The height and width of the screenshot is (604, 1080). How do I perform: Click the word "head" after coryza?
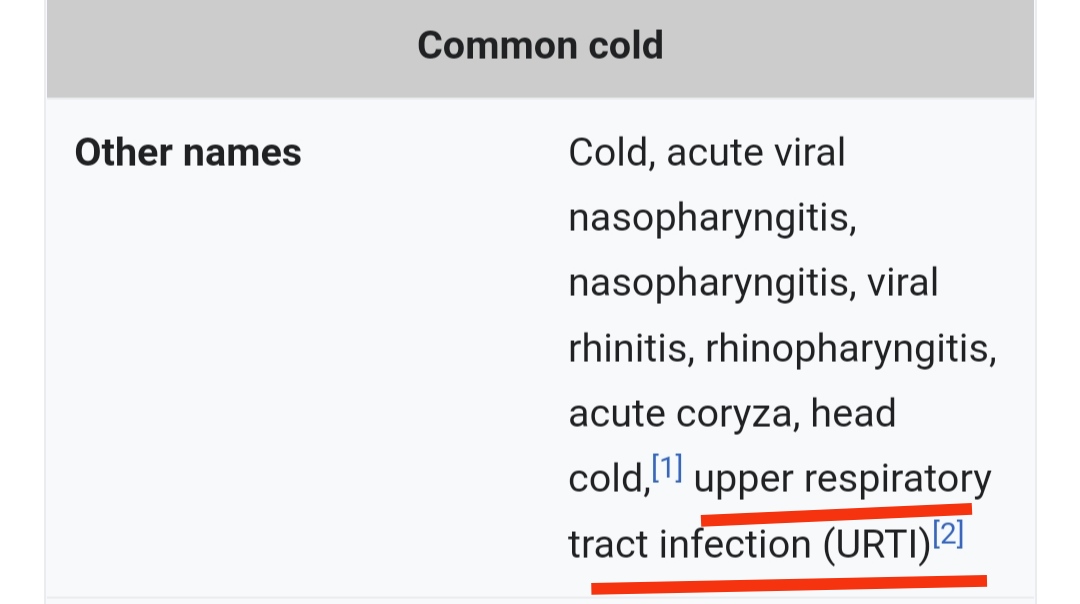coord(853,413)
